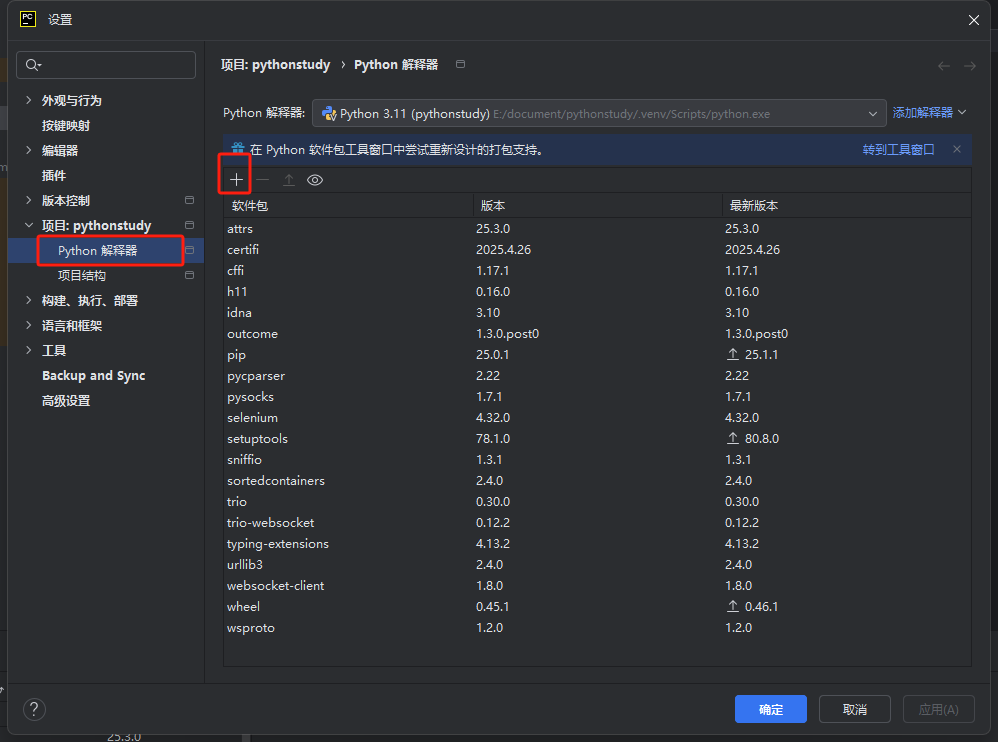Expand the 版本控制 section
998x742 pixels.
tap(29, 200)
